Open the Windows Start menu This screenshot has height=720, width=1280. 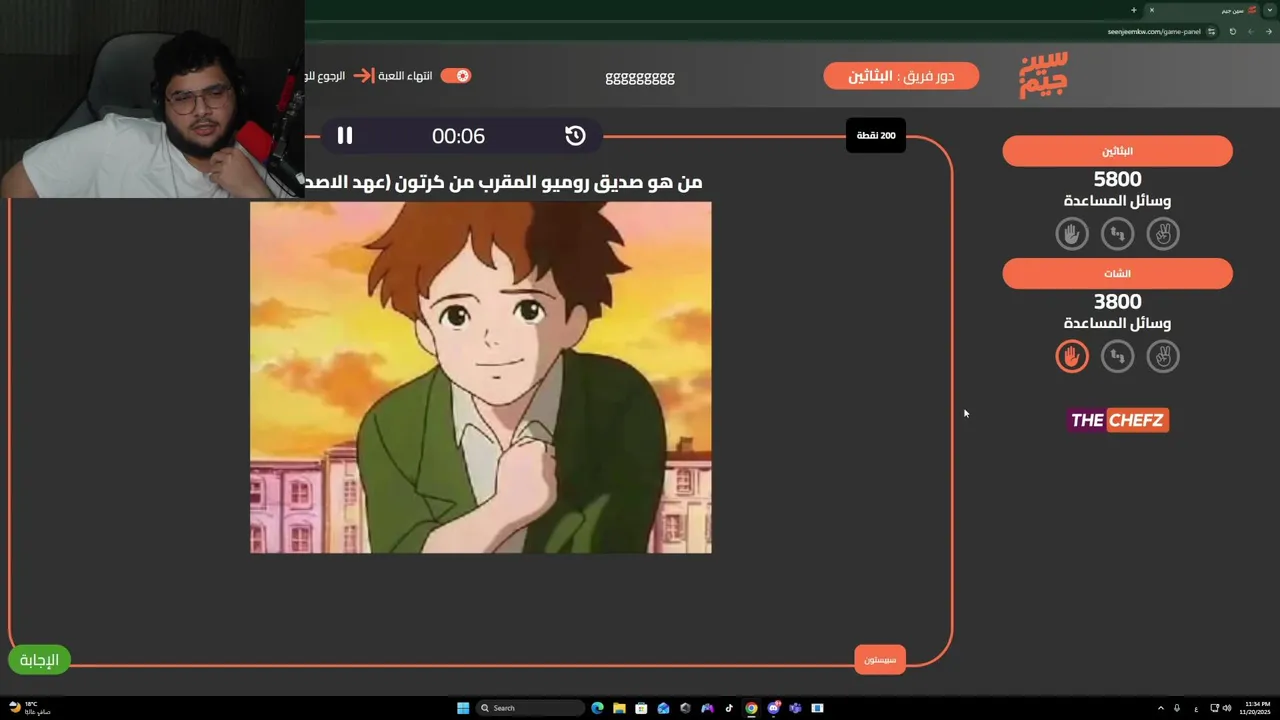point(463,708)
